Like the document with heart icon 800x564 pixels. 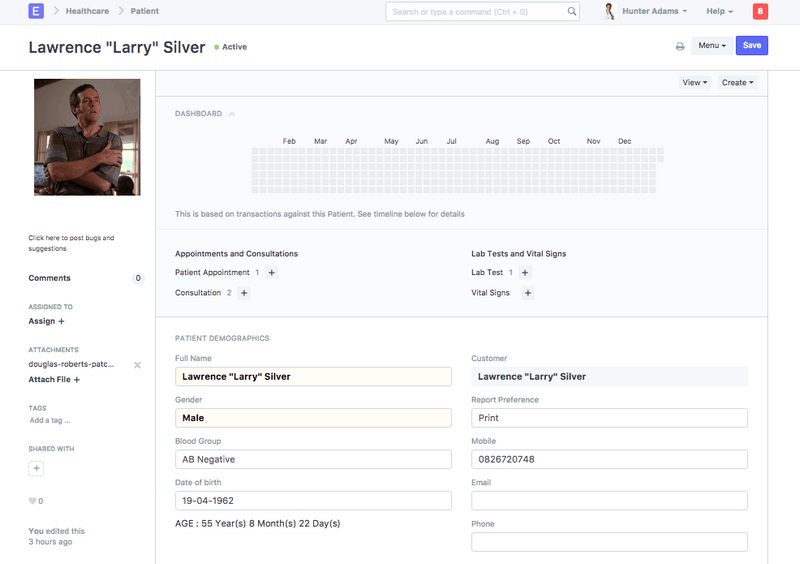click(x=32, y=501)
